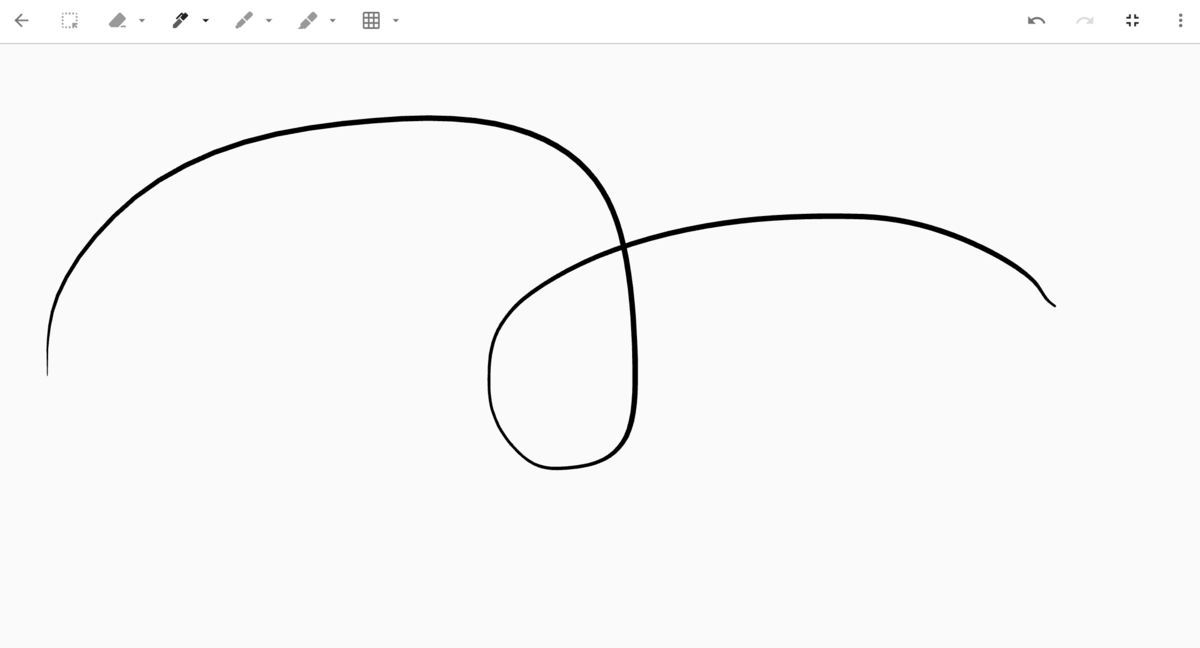Expand the pen settings dropdown
This screenshot has height=648, width=1200.
click(x=205, y=20)
